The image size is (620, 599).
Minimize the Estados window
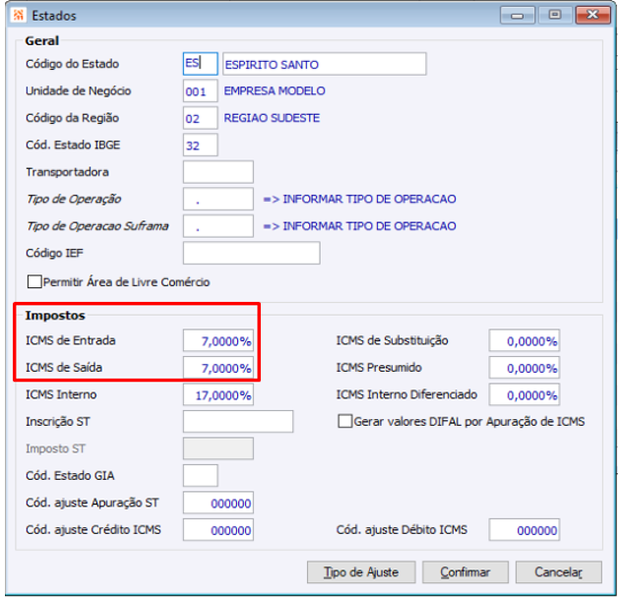517,15
